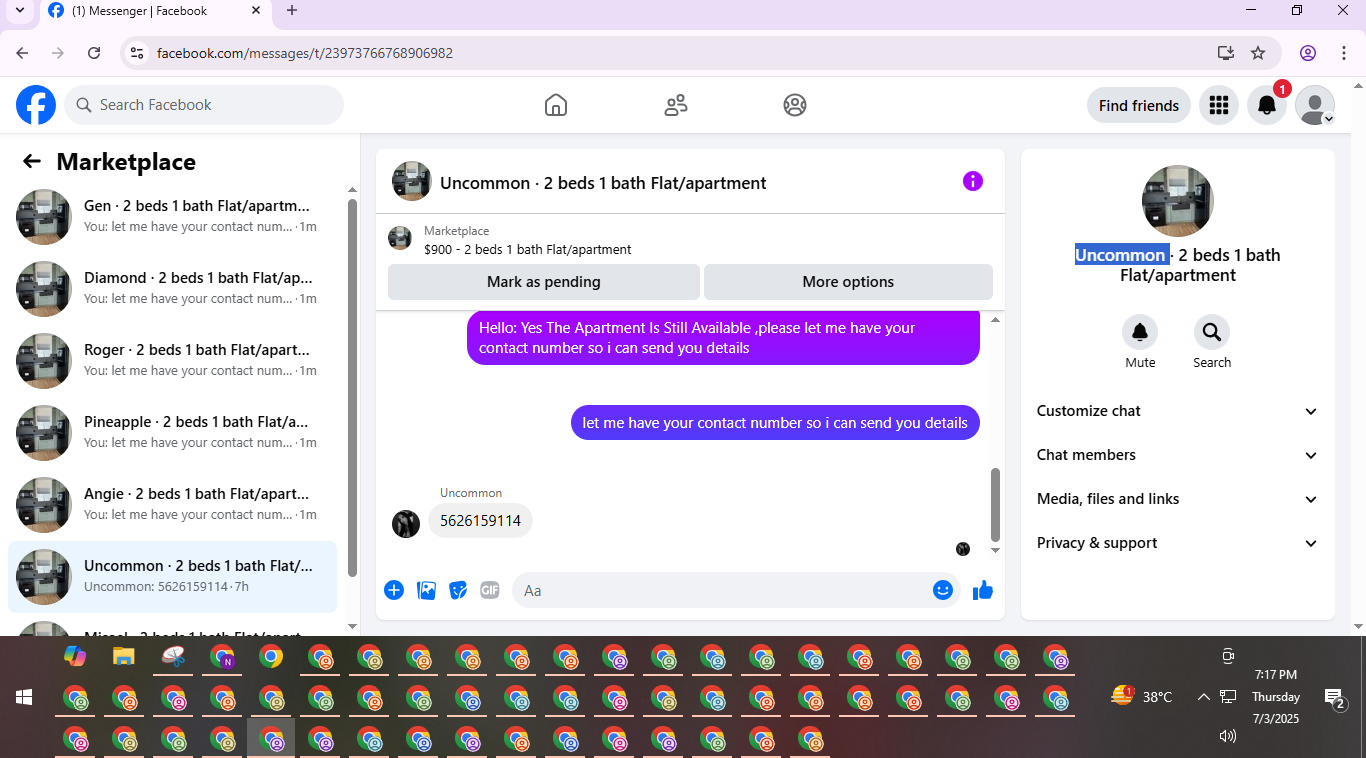
Task: Bookmark this tab with star icon
Action: 1258,53
